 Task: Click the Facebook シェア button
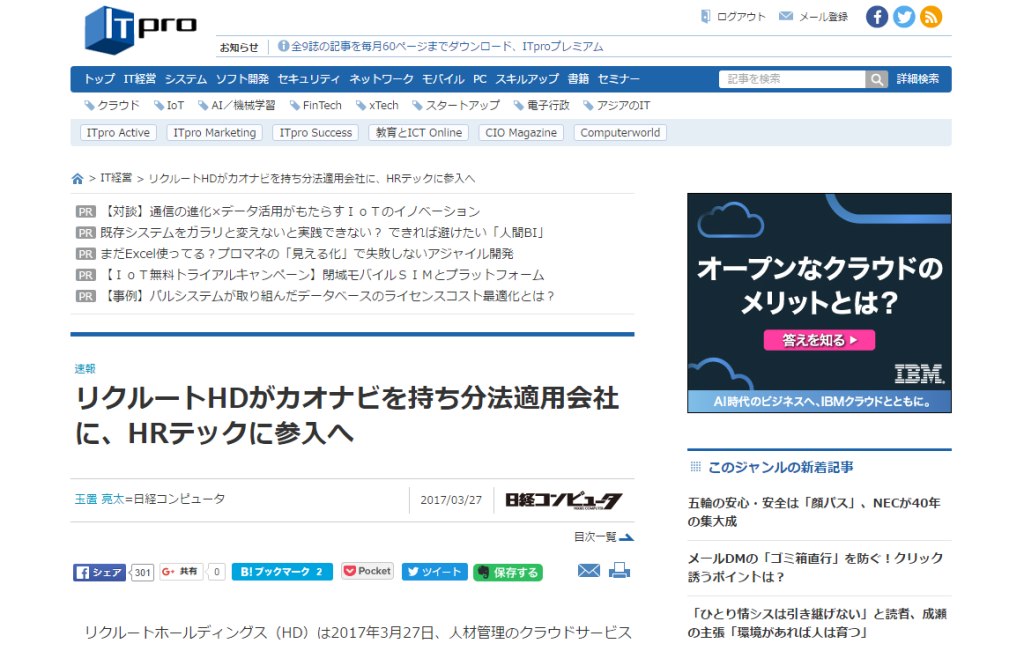[99, 573]
